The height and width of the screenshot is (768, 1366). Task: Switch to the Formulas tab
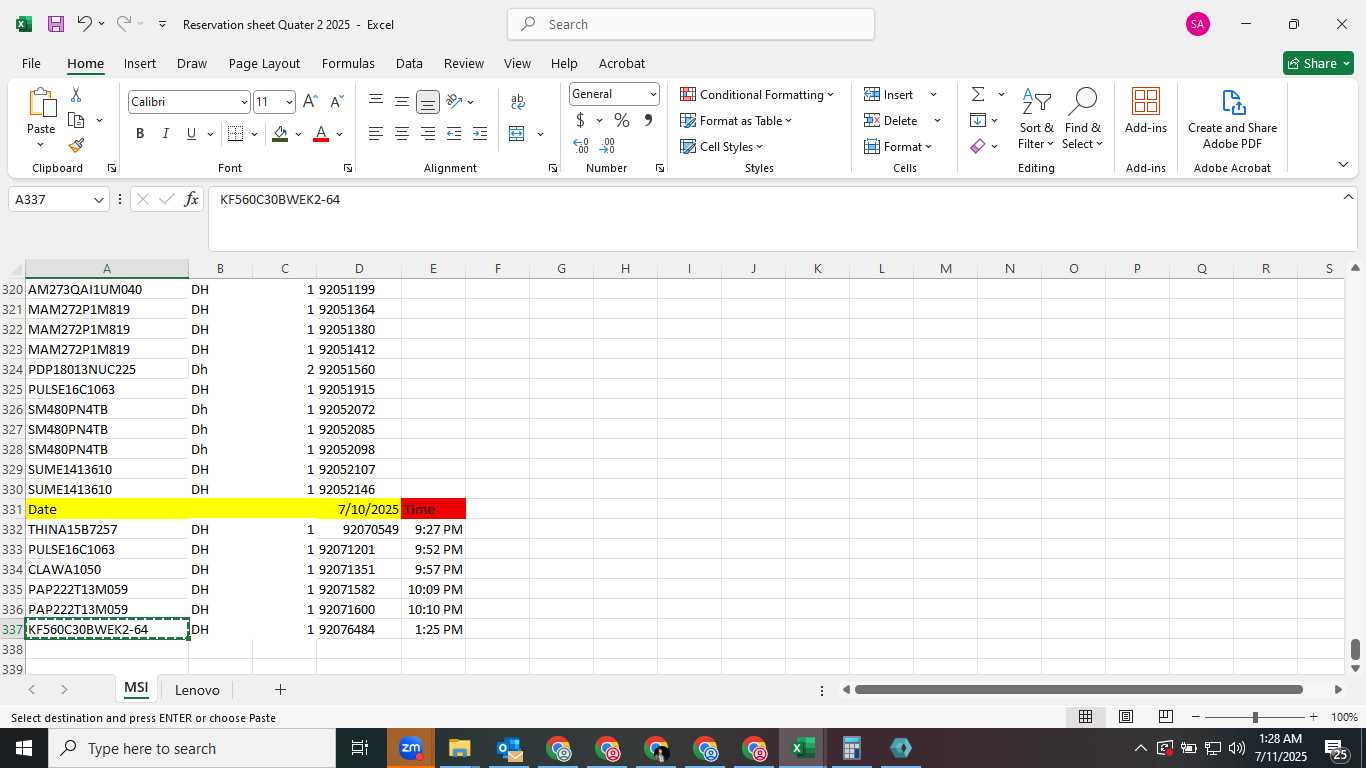(x=348, y=63)
